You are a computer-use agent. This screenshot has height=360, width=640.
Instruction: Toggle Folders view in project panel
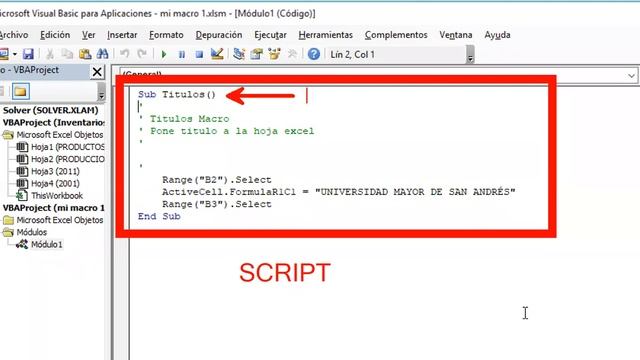coord(21,91)
